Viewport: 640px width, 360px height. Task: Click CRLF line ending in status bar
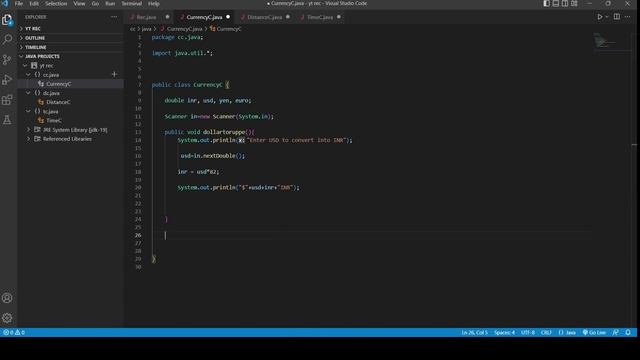point(546,332)
